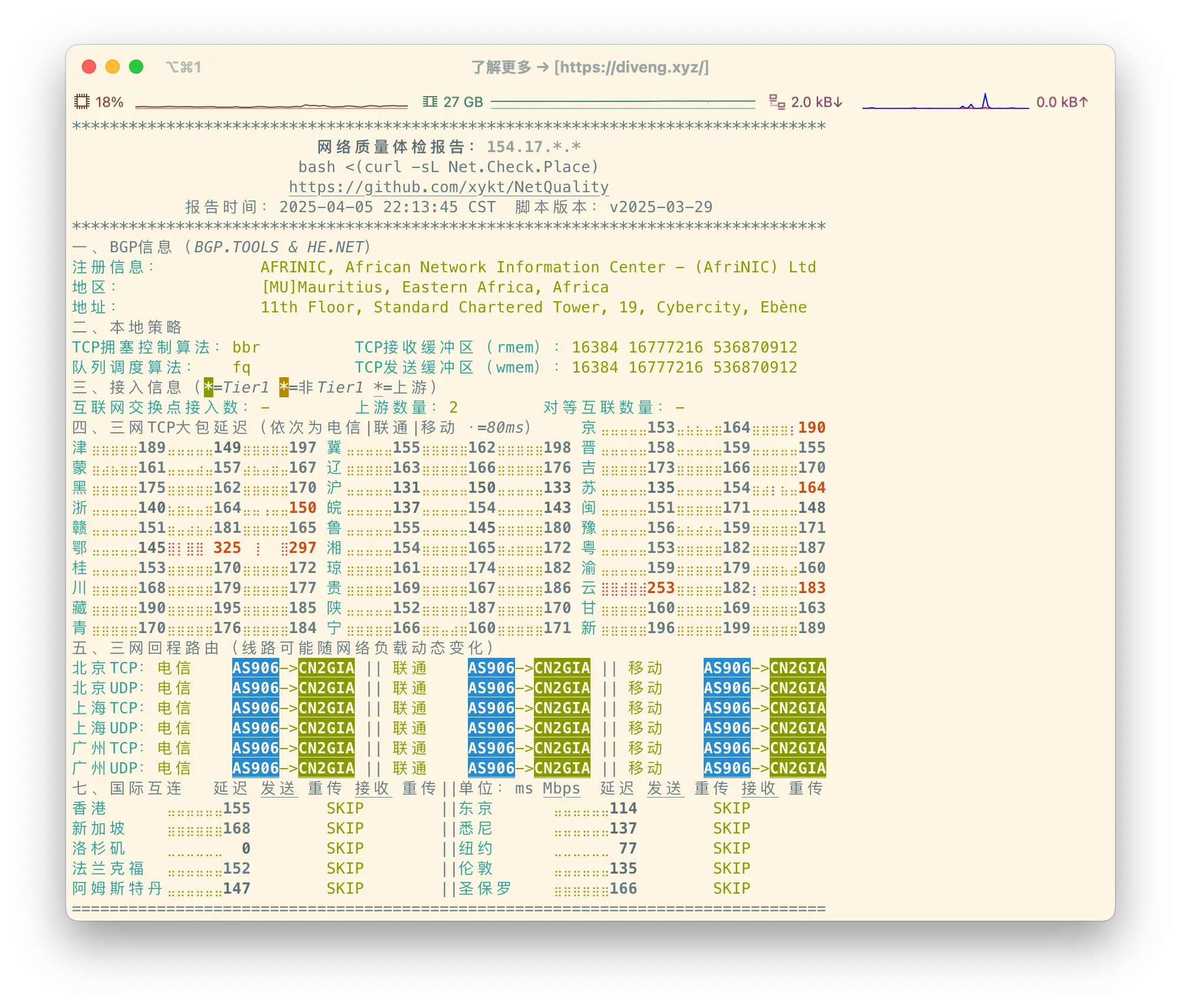Click the 法兰克福 latency value 152
The image size is (1181, 1008).
pos(237,868)
